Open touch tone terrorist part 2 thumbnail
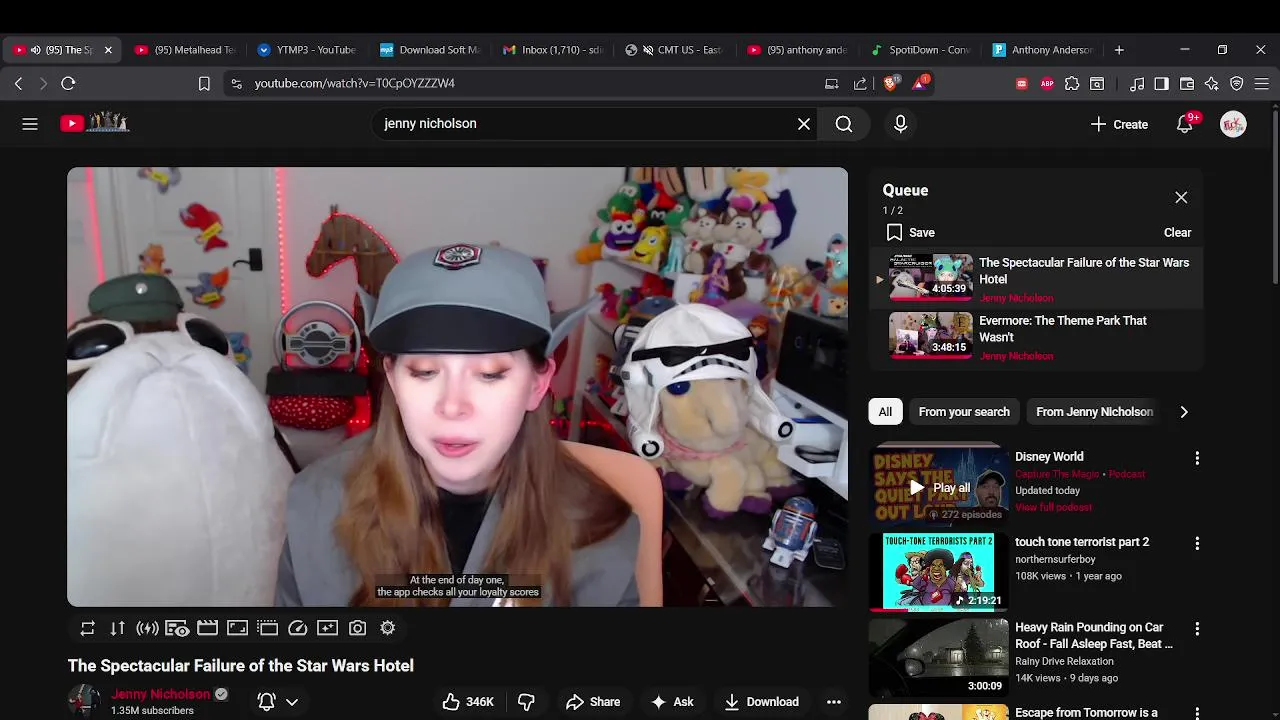This screenshot has height=720, width=1280. point(938,571)
